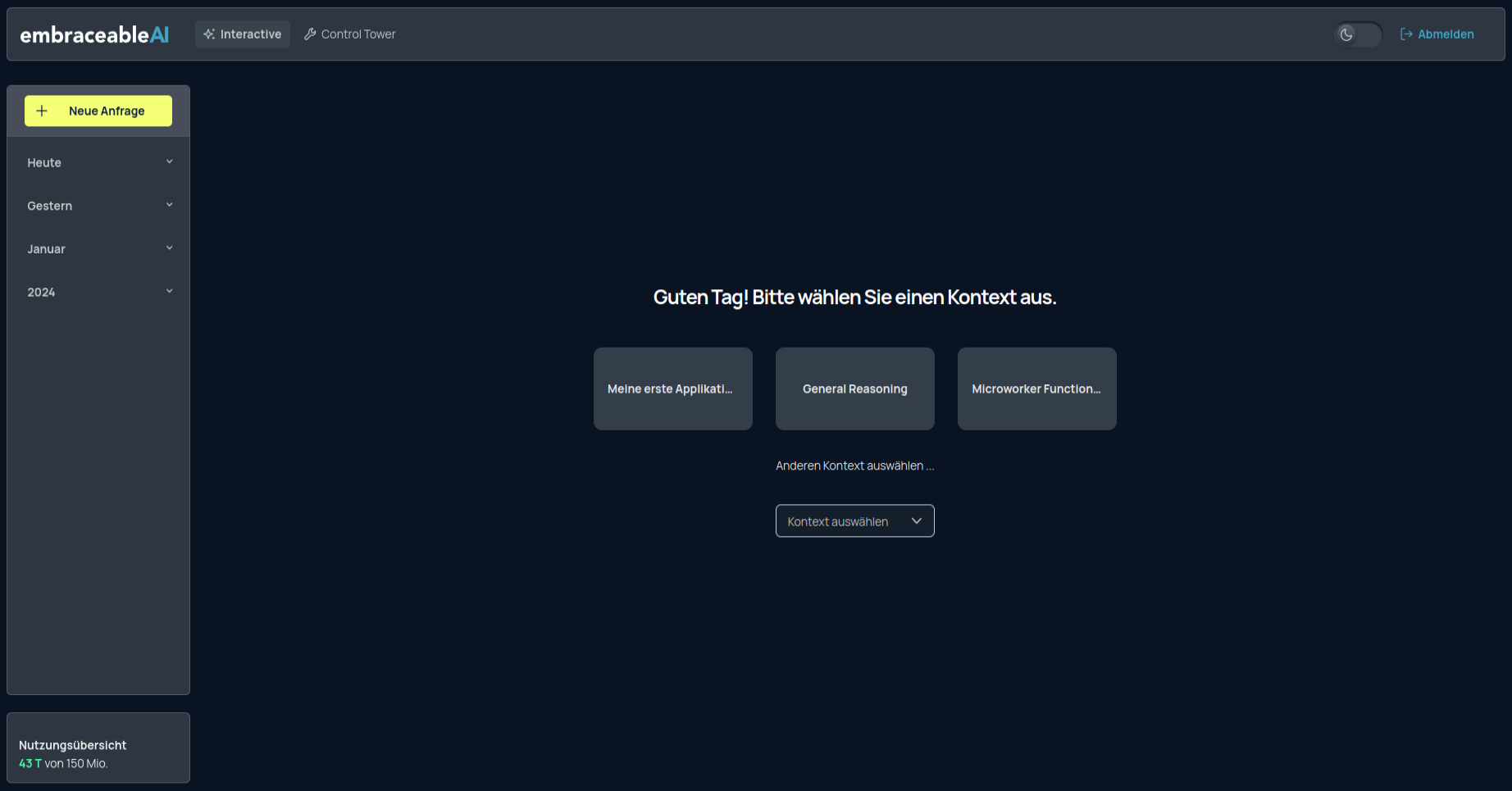The width and height of the screenshot is (1512, 791).
Task: Click the sparkle icon beside Interactive
Action: pyautogui.click(x=209, y=34)
